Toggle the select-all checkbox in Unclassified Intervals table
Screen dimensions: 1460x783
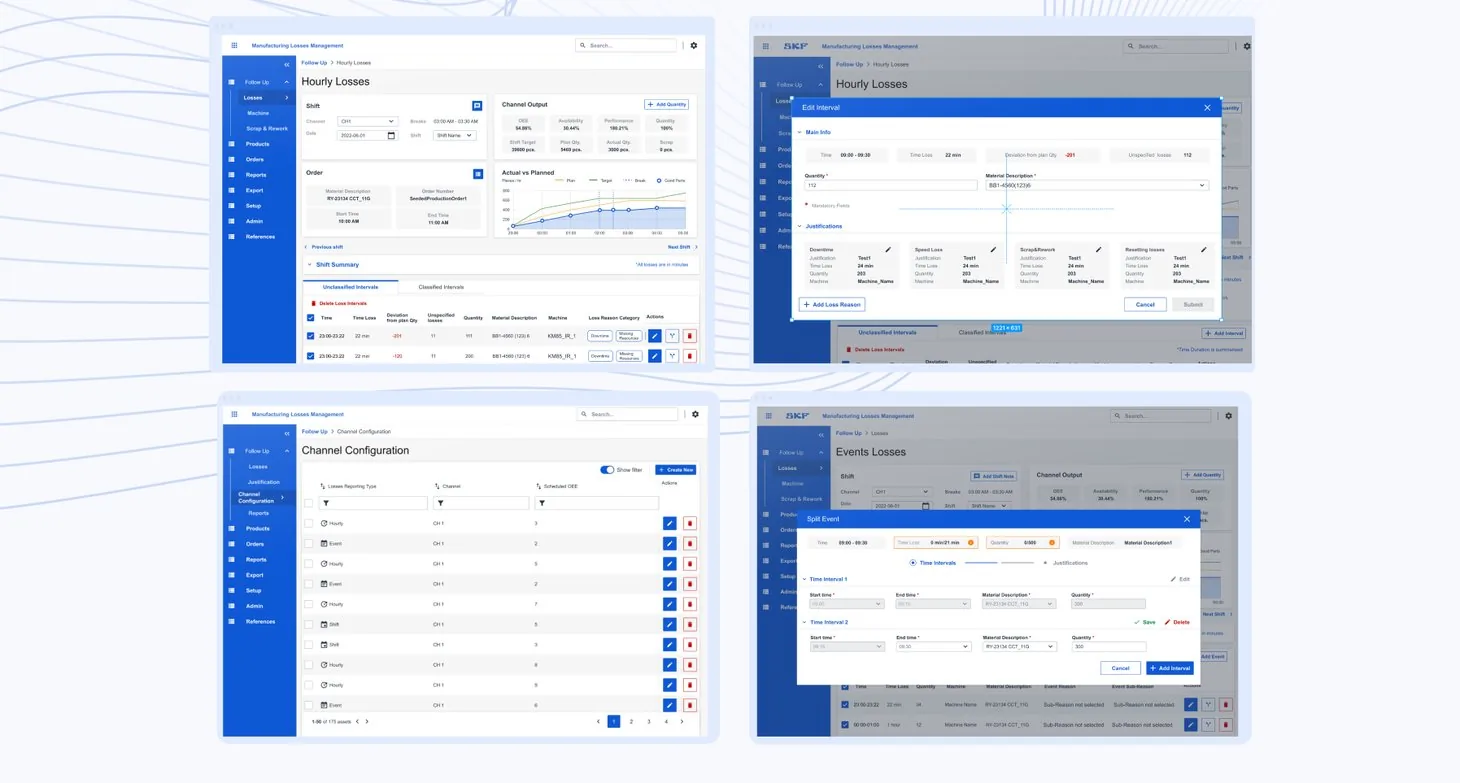(x=310, y=318)
